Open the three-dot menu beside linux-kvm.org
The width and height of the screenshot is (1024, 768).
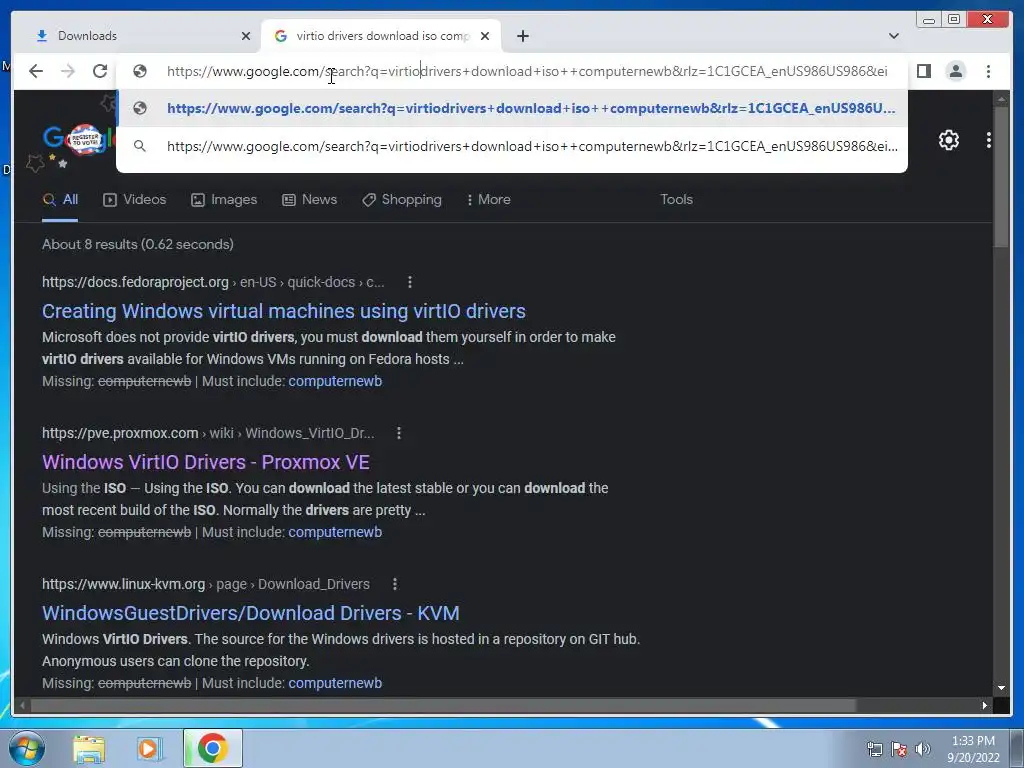[394, 584]
